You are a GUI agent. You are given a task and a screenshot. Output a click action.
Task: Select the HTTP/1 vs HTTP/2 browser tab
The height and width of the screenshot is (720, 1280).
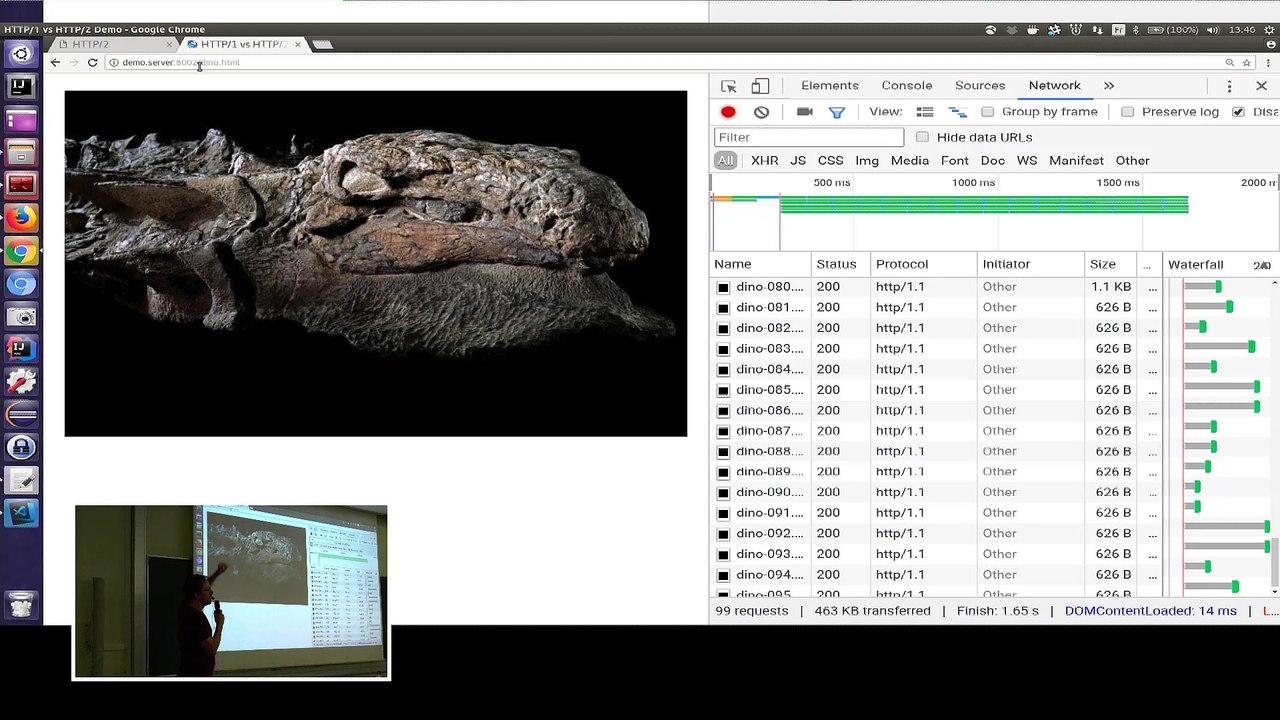point(243,44)
